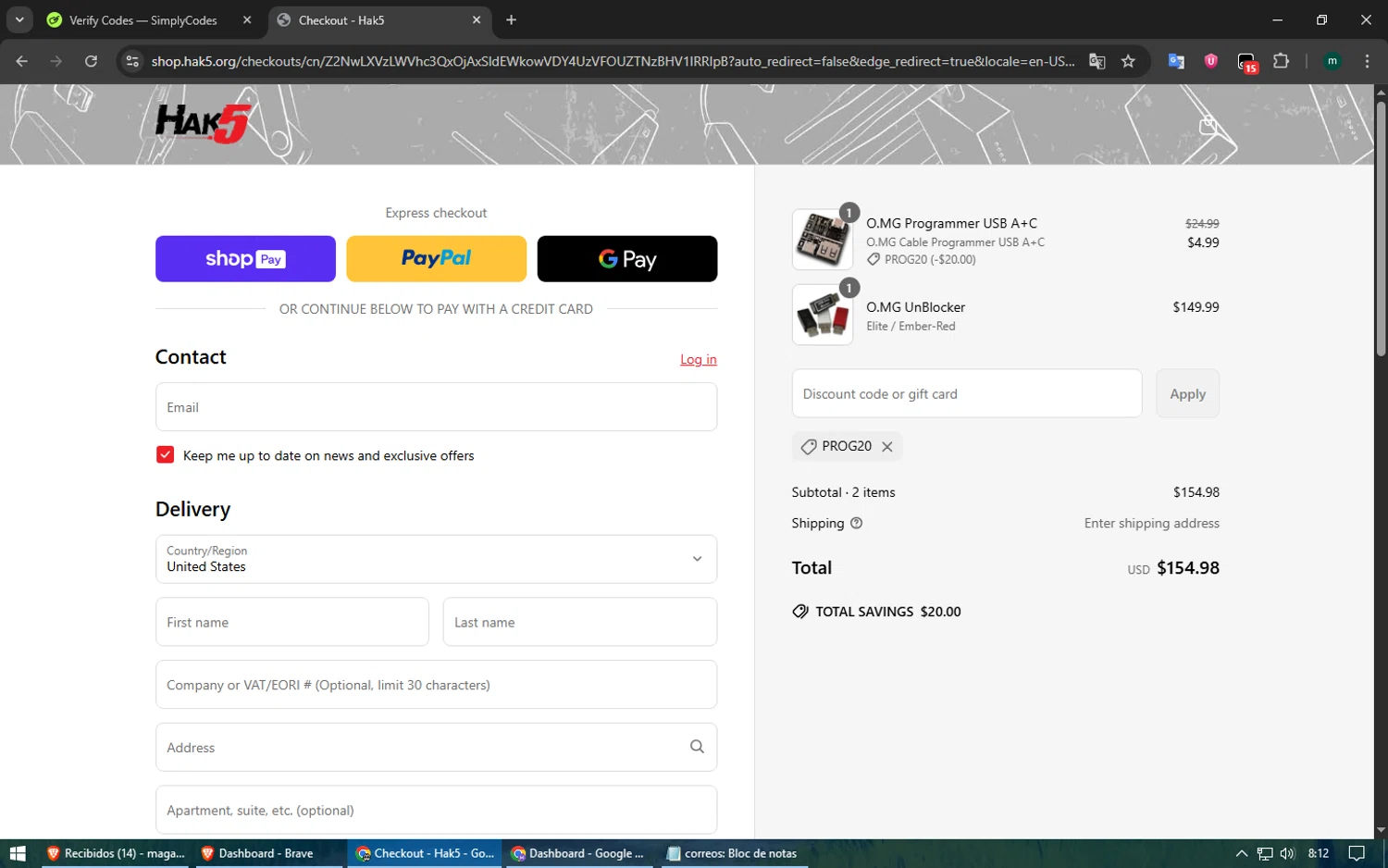Open the Extensions puzzle icon
The image size is (1388, 868).
1281,61
